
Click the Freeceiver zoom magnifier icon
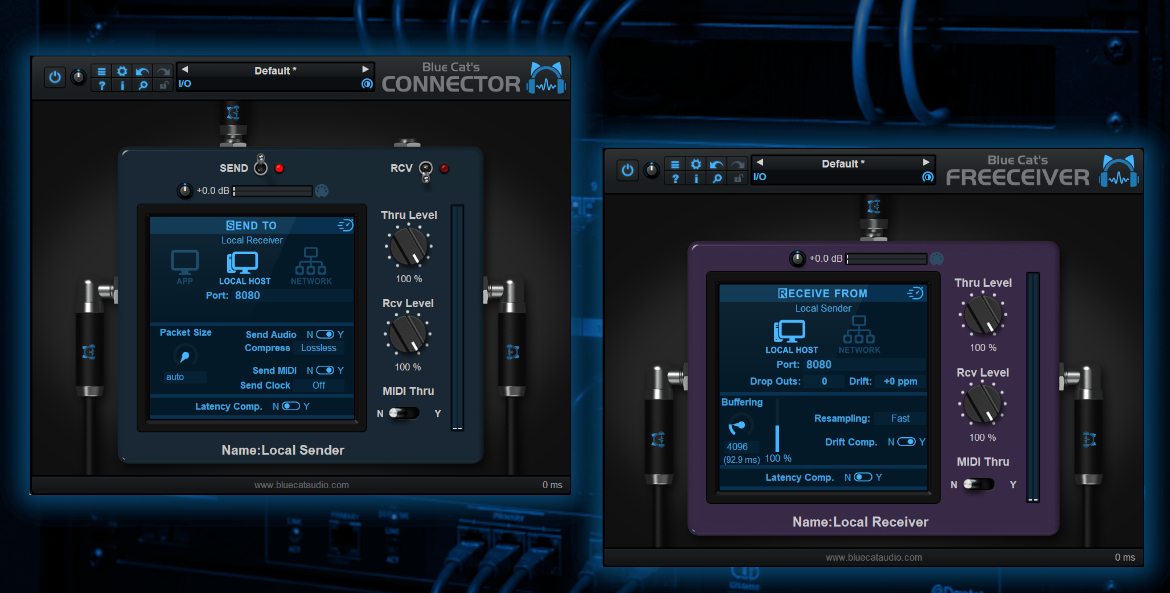point(716,178)
